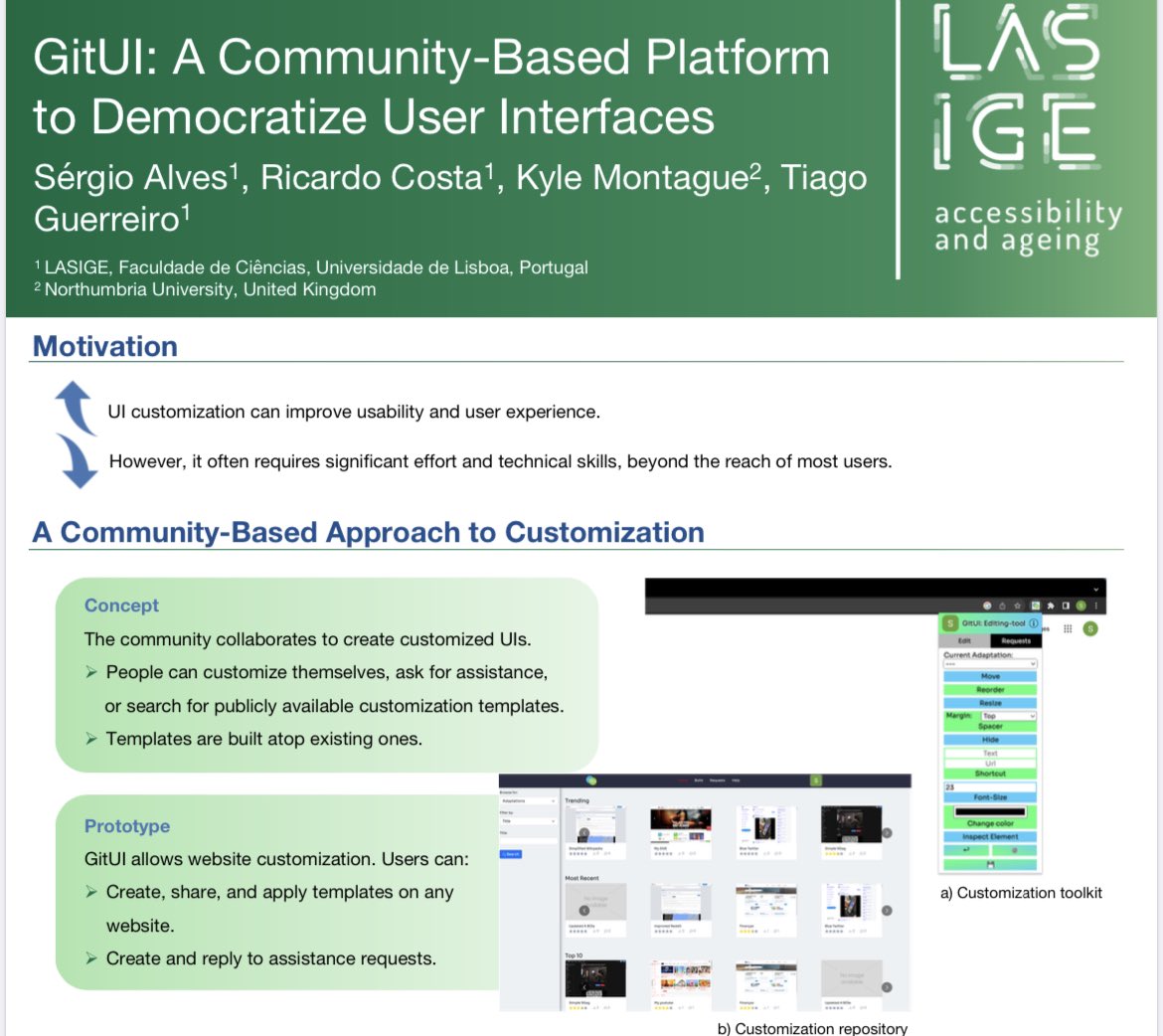Click the save disk button at toolkit bottom
The width and height of the screenshot is (1163, 1036).
(x=990, y=864)
